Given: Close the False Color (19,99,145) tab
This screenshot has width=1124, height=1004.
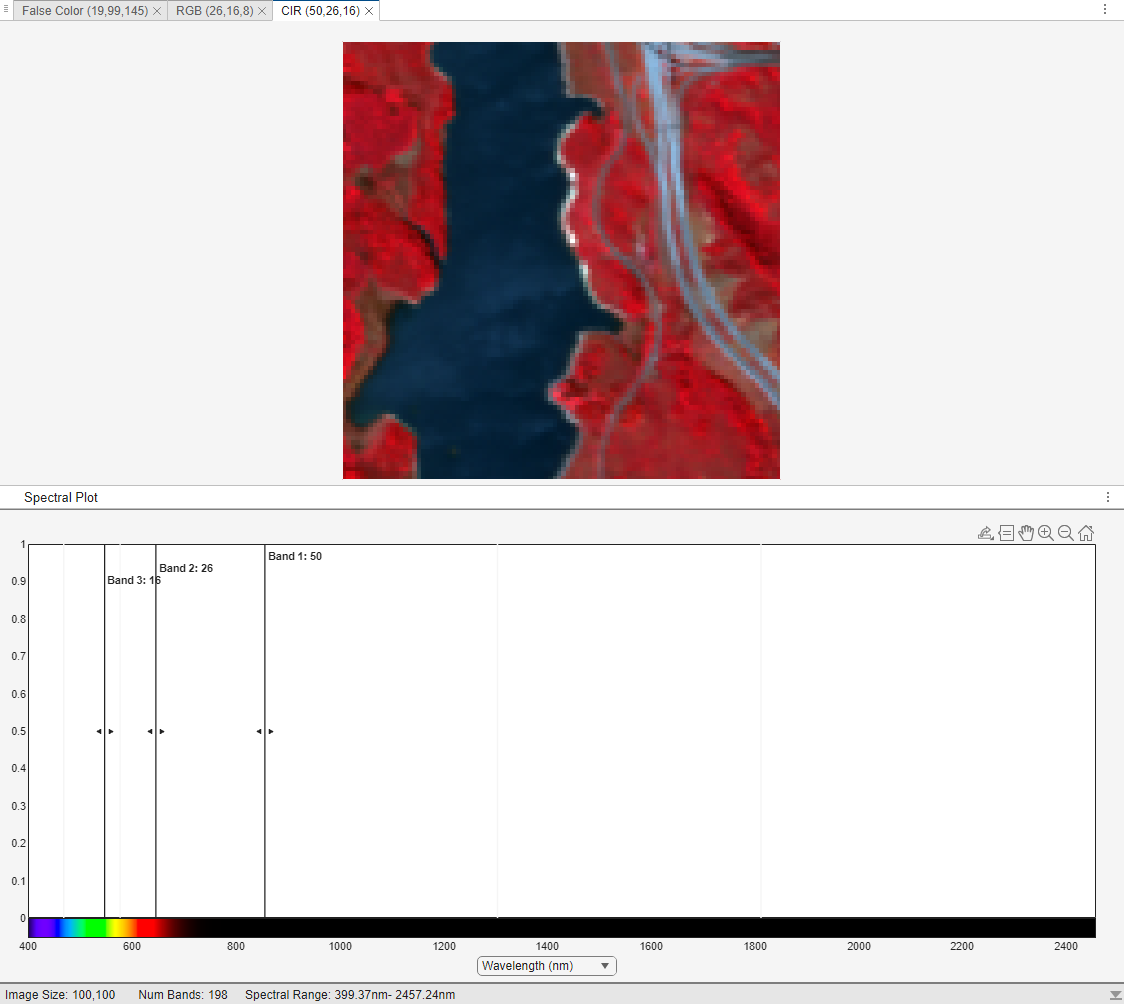Looking at the screenshot, I should tap(157, 11).
